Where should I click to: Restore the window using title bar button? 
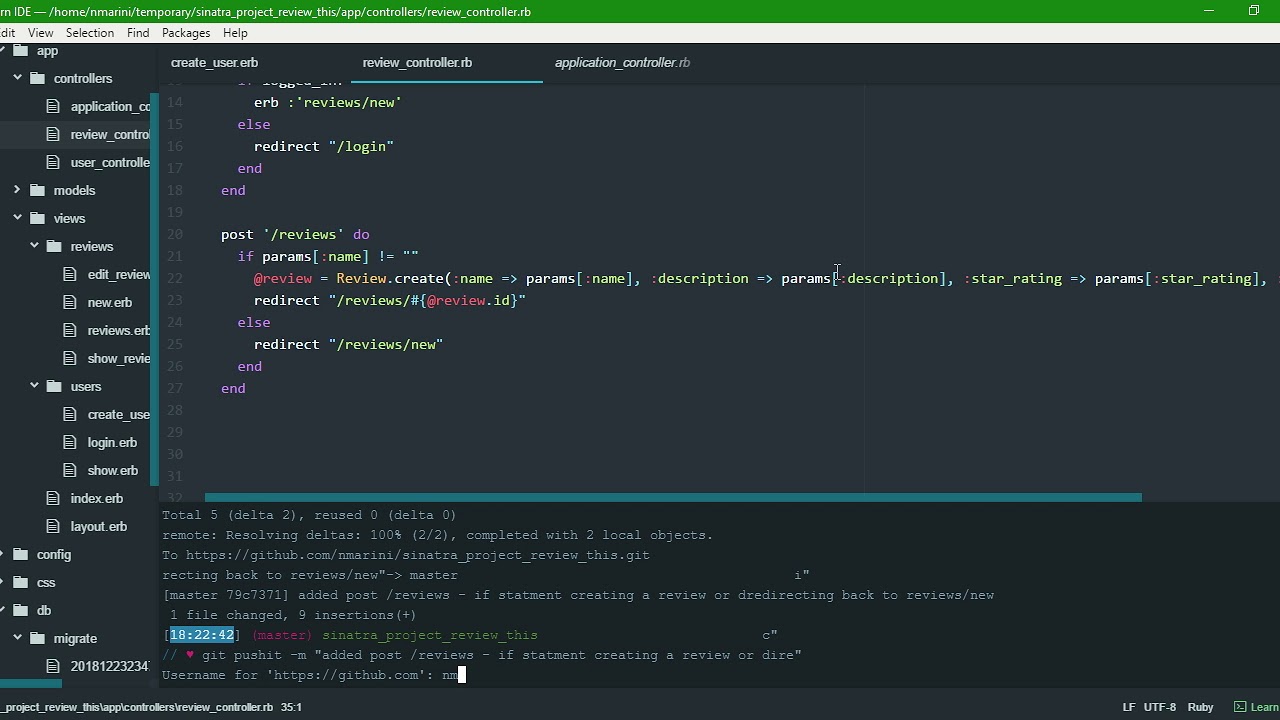click(1254, 11)
